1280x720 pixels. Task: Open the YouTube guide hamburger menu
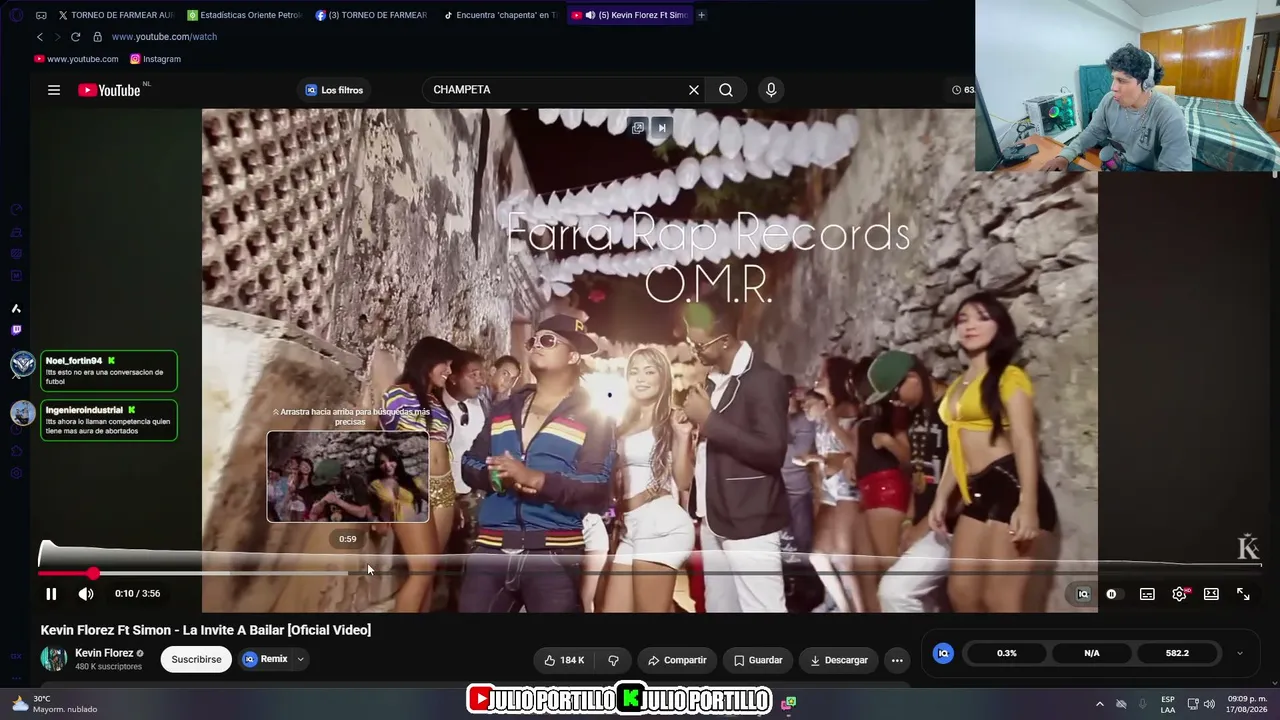point(54,90)
